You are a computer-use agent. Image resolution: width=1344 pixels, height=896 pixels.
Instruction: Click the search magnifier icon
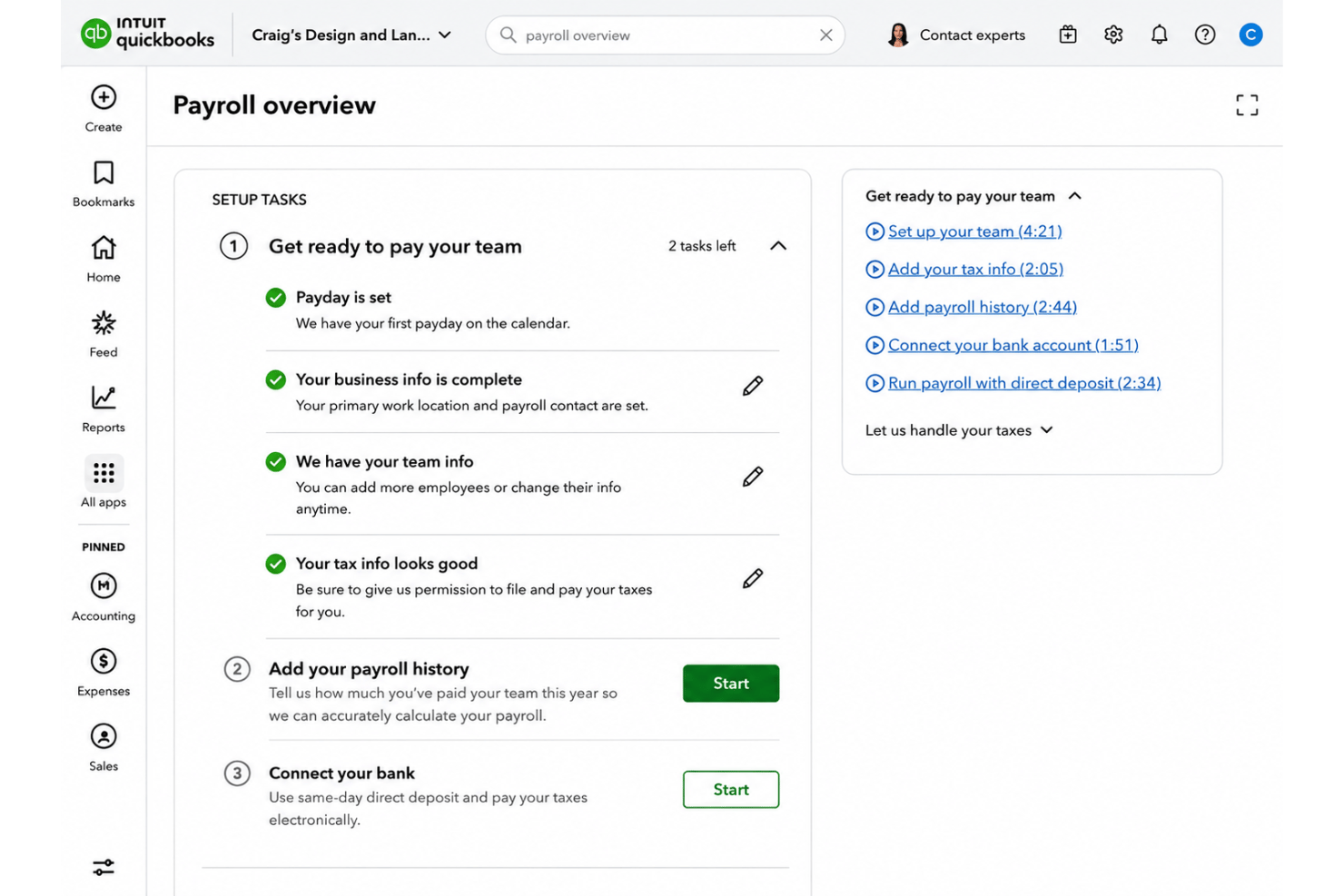click(x=509, y=34)
